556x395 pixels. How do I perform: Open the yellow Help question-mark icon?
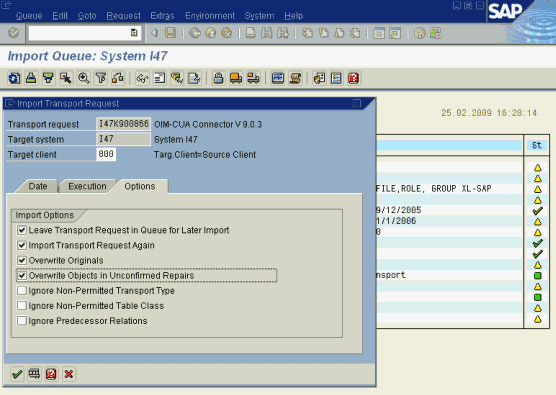click(x=419, y=33)
